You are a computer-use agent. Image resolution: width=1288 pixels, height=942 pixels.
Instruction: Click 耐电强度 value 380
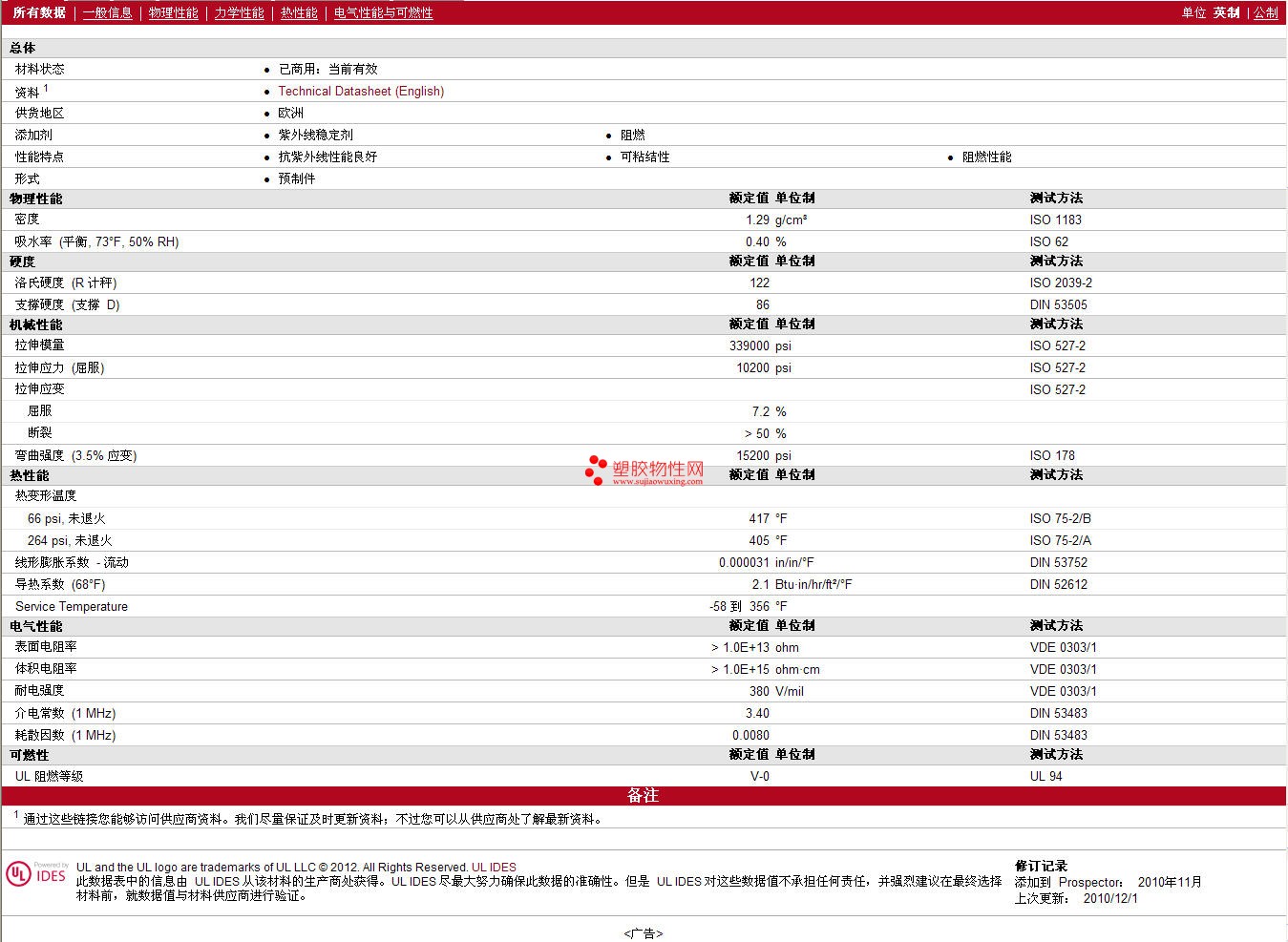[x=759, y=691]
